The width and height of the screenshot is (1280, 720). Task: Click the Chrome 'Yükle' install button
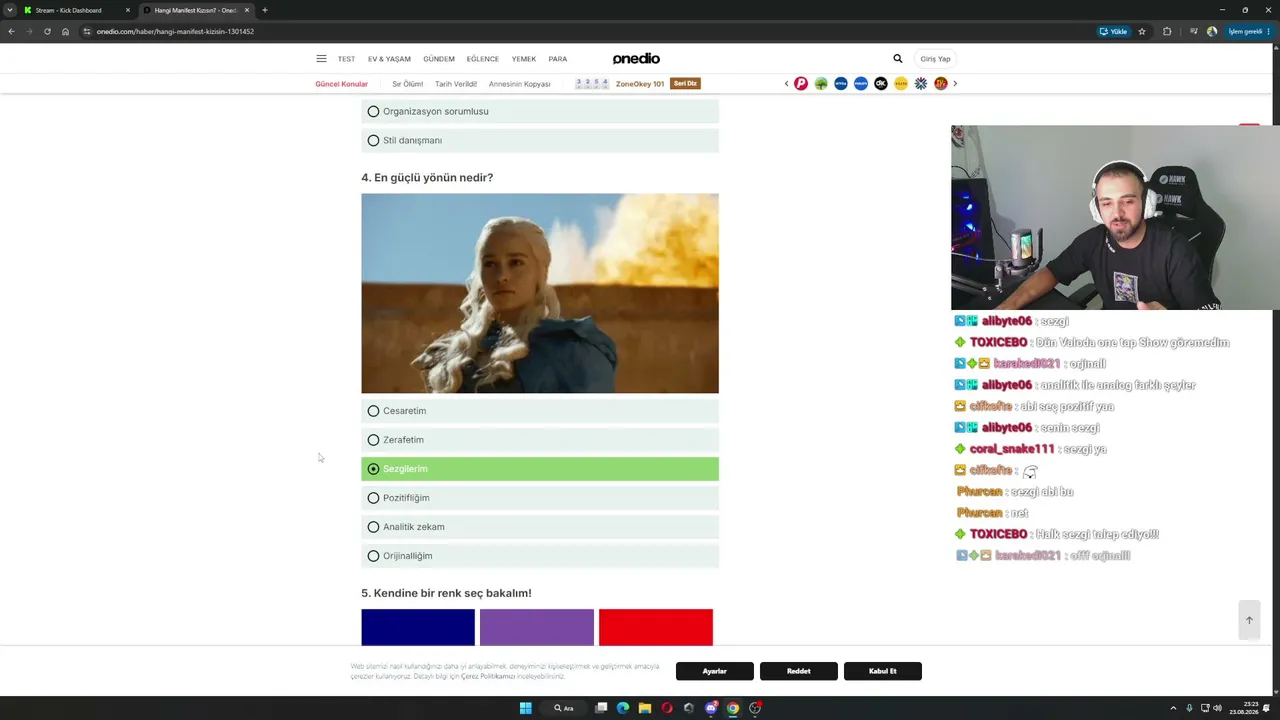click(x=1113, y=31)
